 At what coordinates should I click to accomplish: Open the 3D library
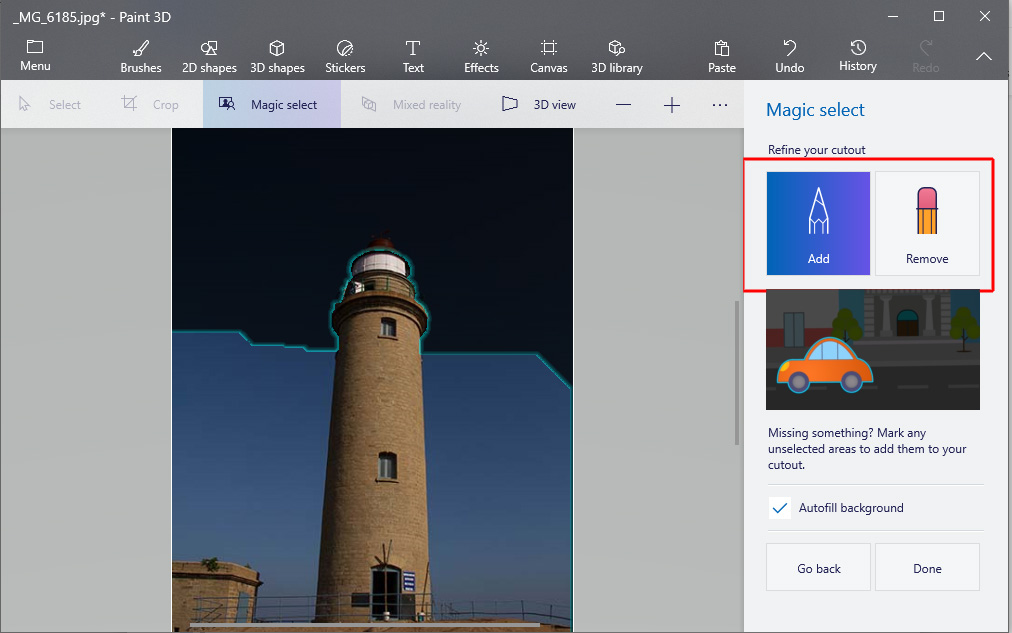[x=617, y=56]
